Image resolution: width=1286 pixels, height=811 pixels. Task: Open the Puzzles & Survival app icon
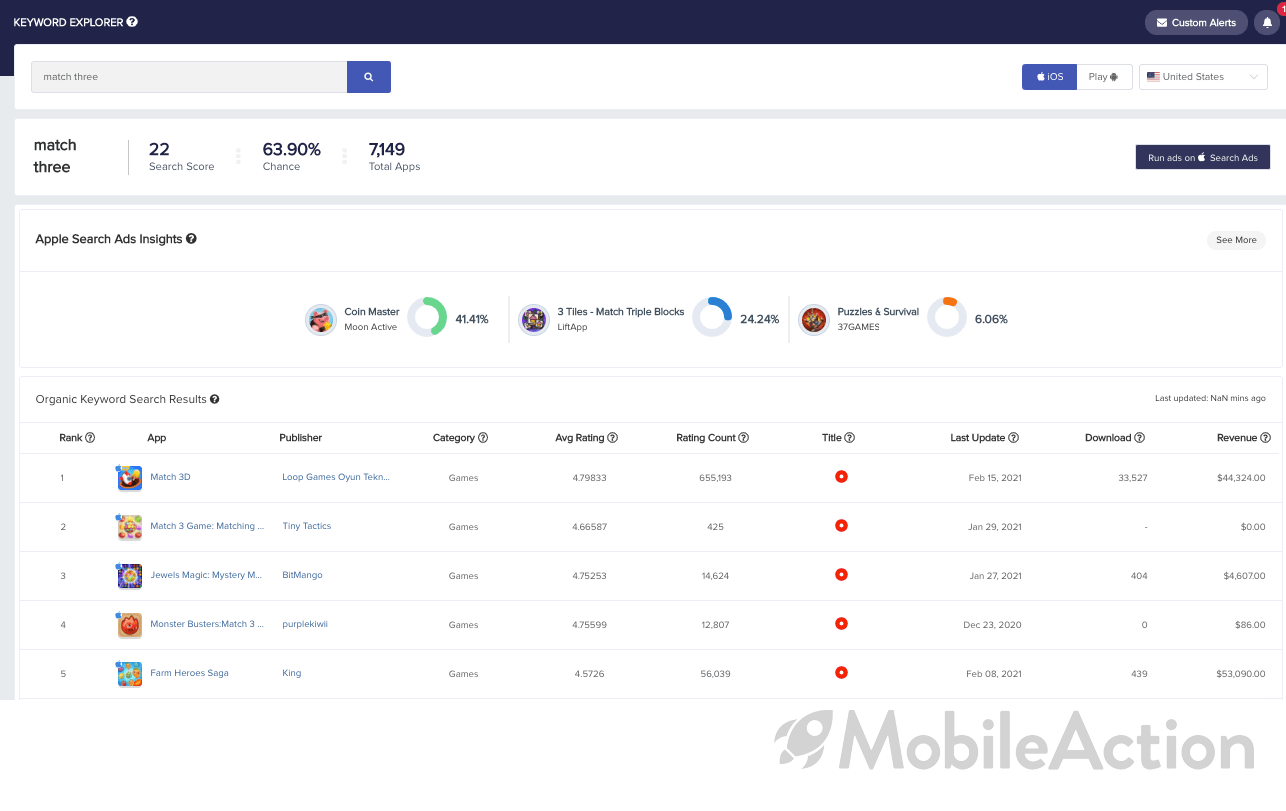click(x=814, y=320)
